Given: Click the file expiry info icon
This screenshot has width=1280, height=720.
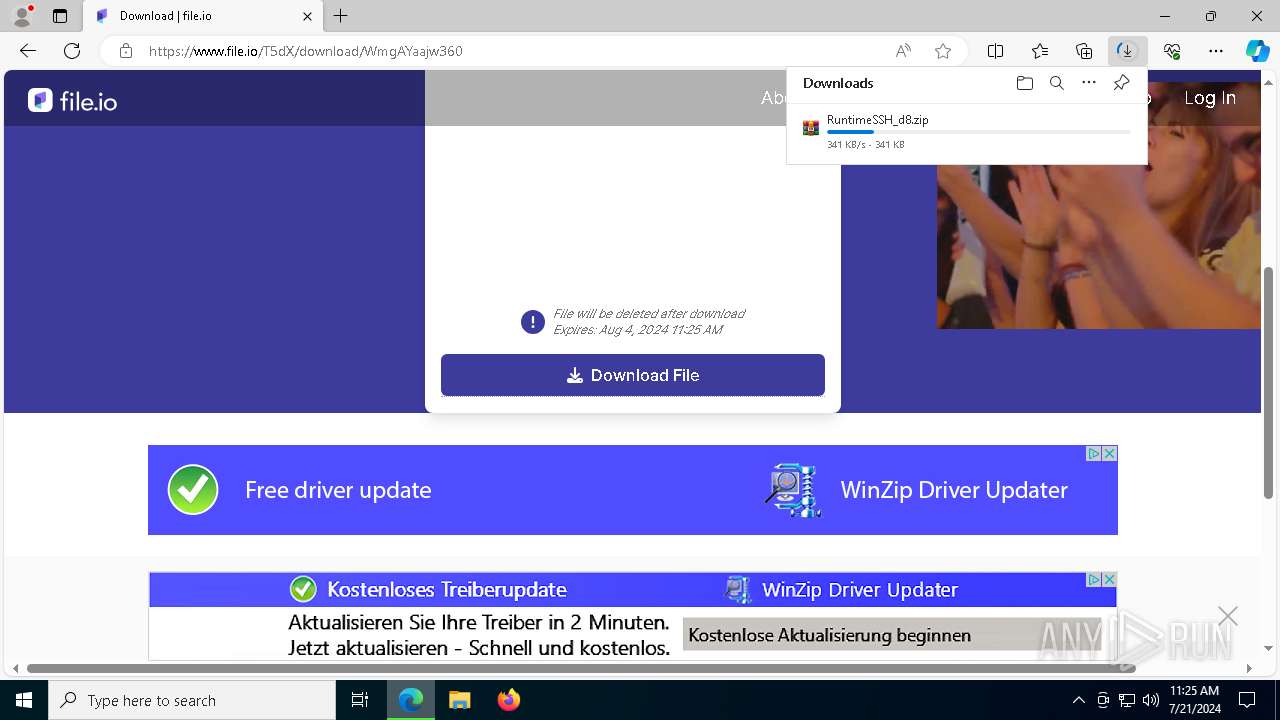Looking at the screenshot, I should pyautogui.click(x=533, y=322).
